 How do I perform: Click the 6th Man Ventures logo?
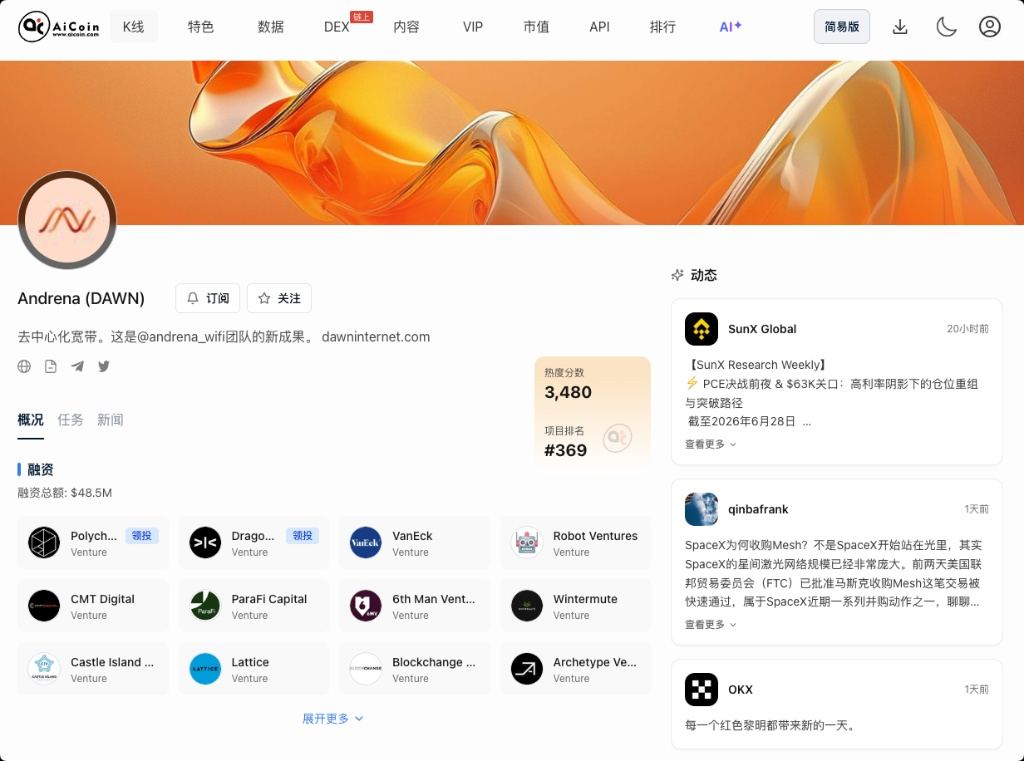point(366,606)
